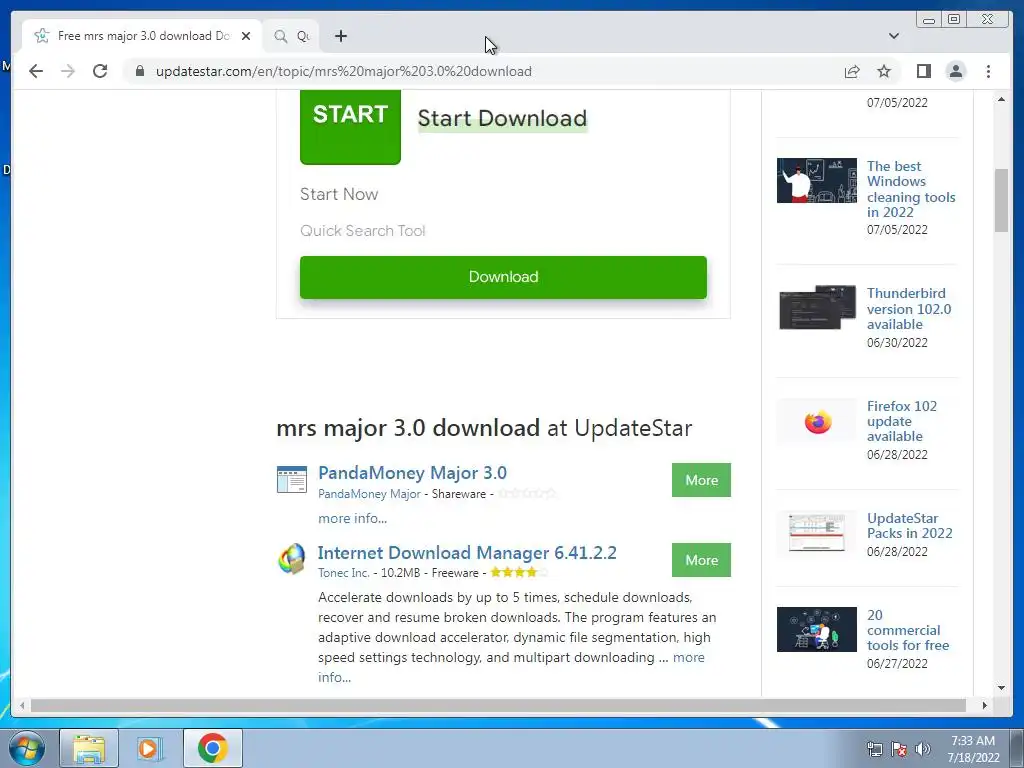Click the Internet Download Manager icon
1024x768 pixels.
291,559
